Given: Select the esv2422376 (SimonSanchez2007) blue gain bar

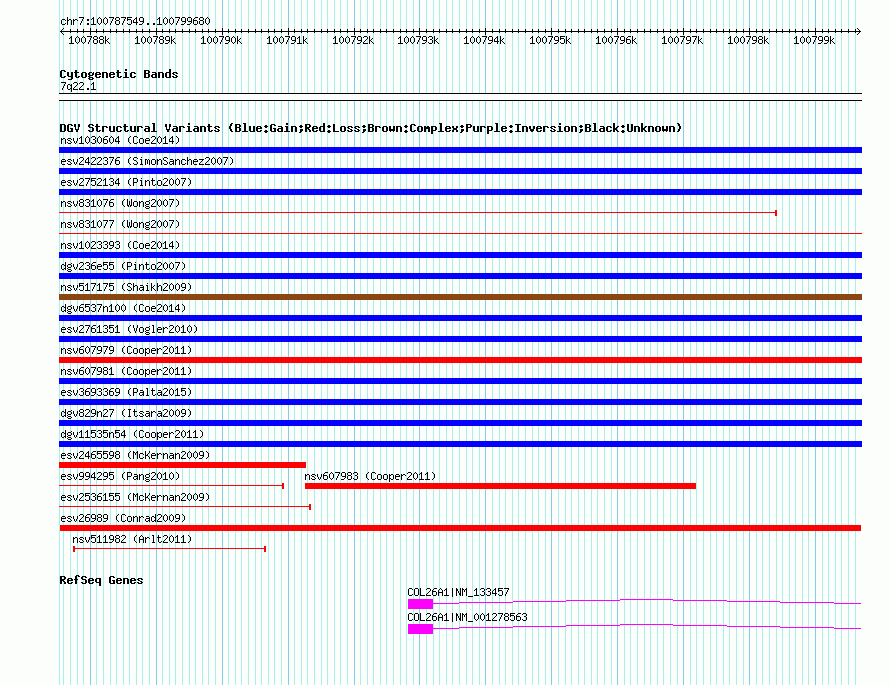Looking at the screenshot, I should [460, 171].
